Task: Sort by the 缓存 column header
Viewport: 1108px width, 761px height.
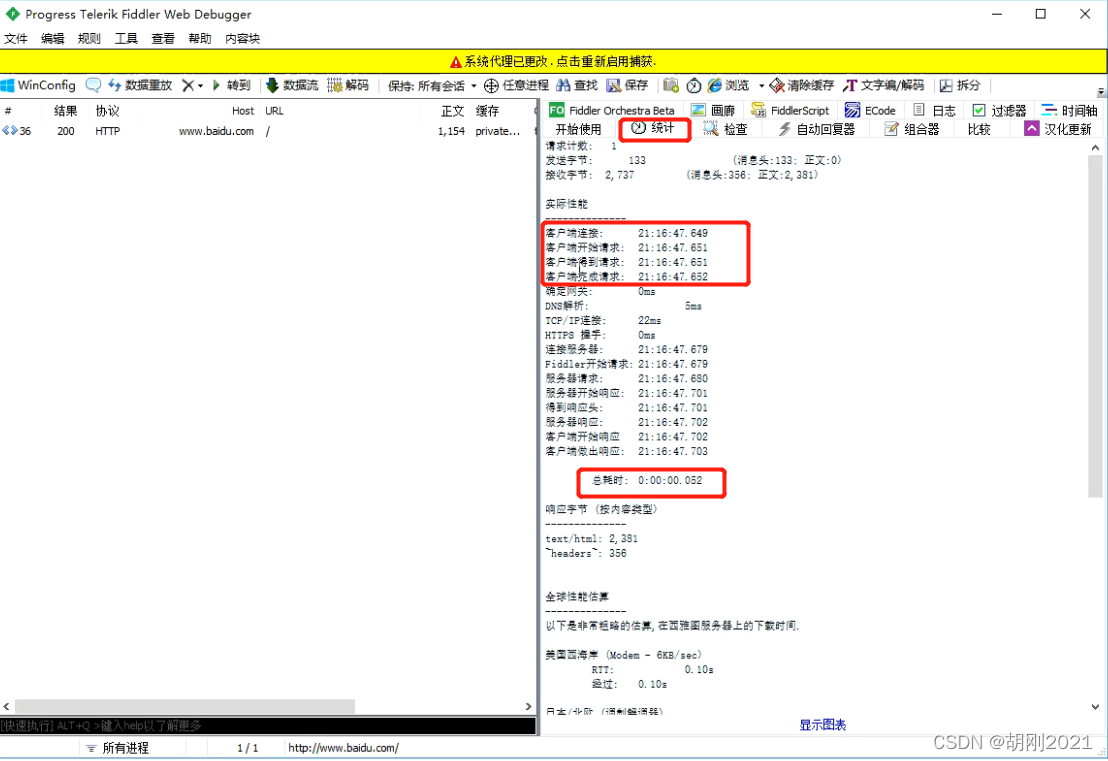Action: tap(487, 111)
